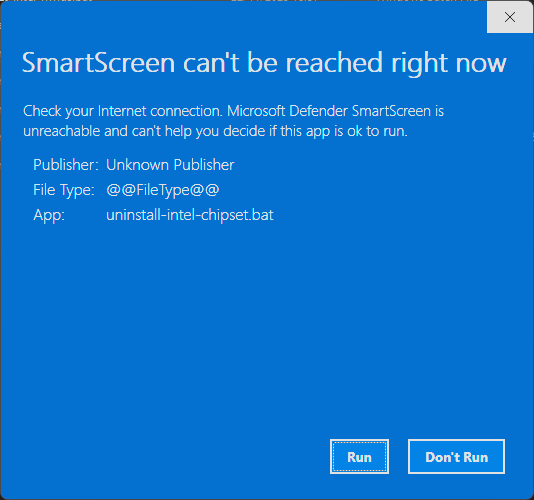Image resolution: width=534 pixels, height=500 pixels.
Task: Click "can't be reached" in the heading
Action: click(283, 63)
